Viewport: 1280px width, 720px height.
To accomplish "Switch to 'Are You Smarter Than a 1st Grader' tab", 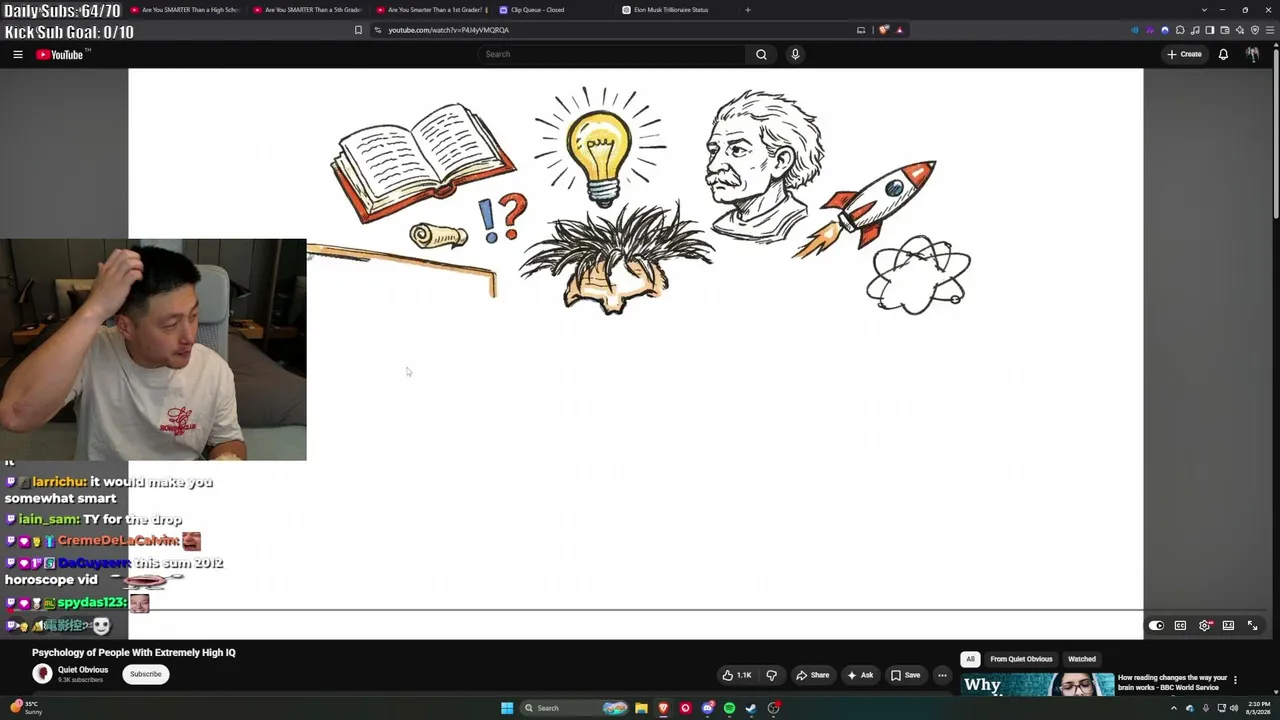I will [430, 10].
